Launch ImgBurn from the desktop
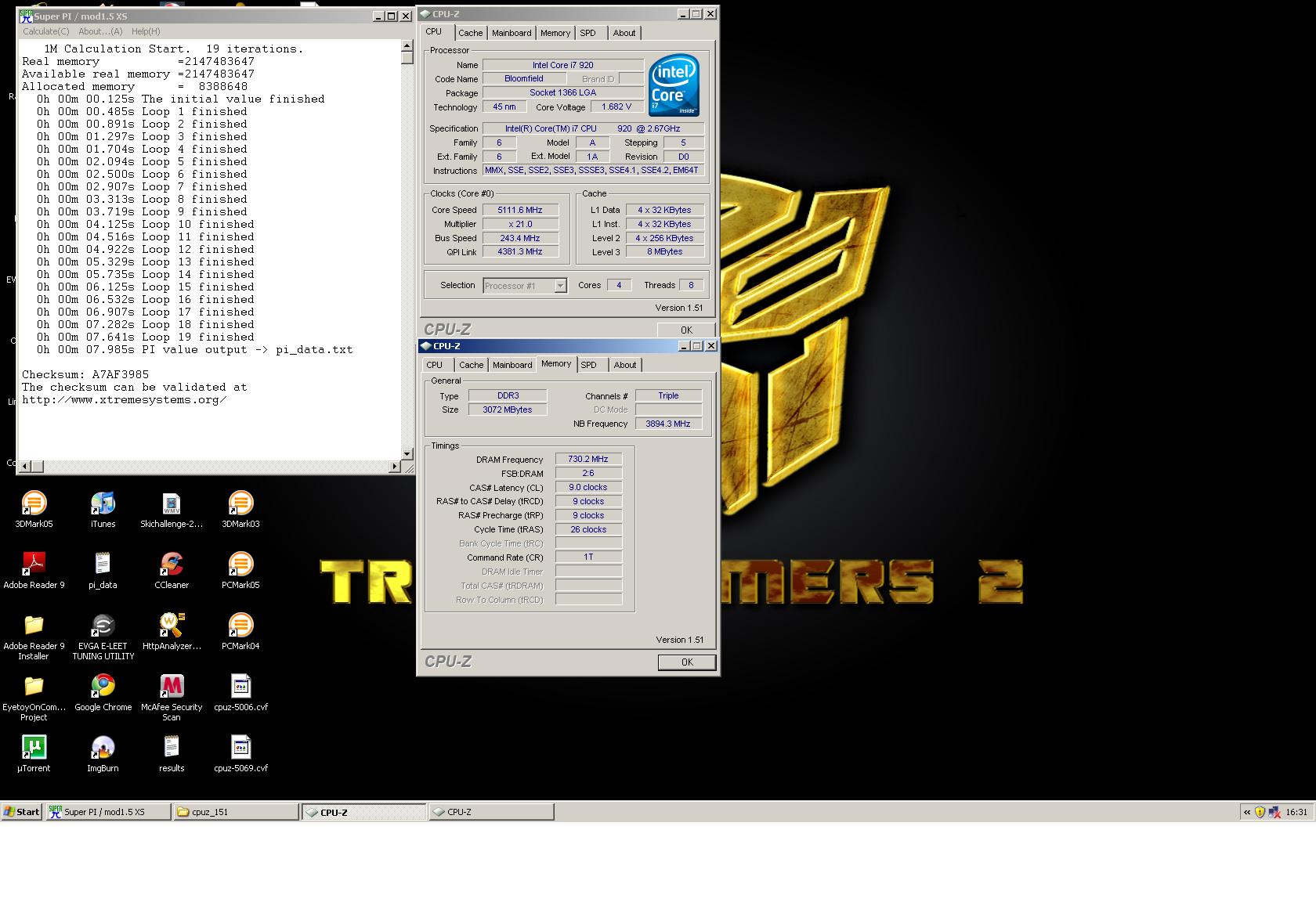This screenshot has width=1316, height=902. click(103, 753)
